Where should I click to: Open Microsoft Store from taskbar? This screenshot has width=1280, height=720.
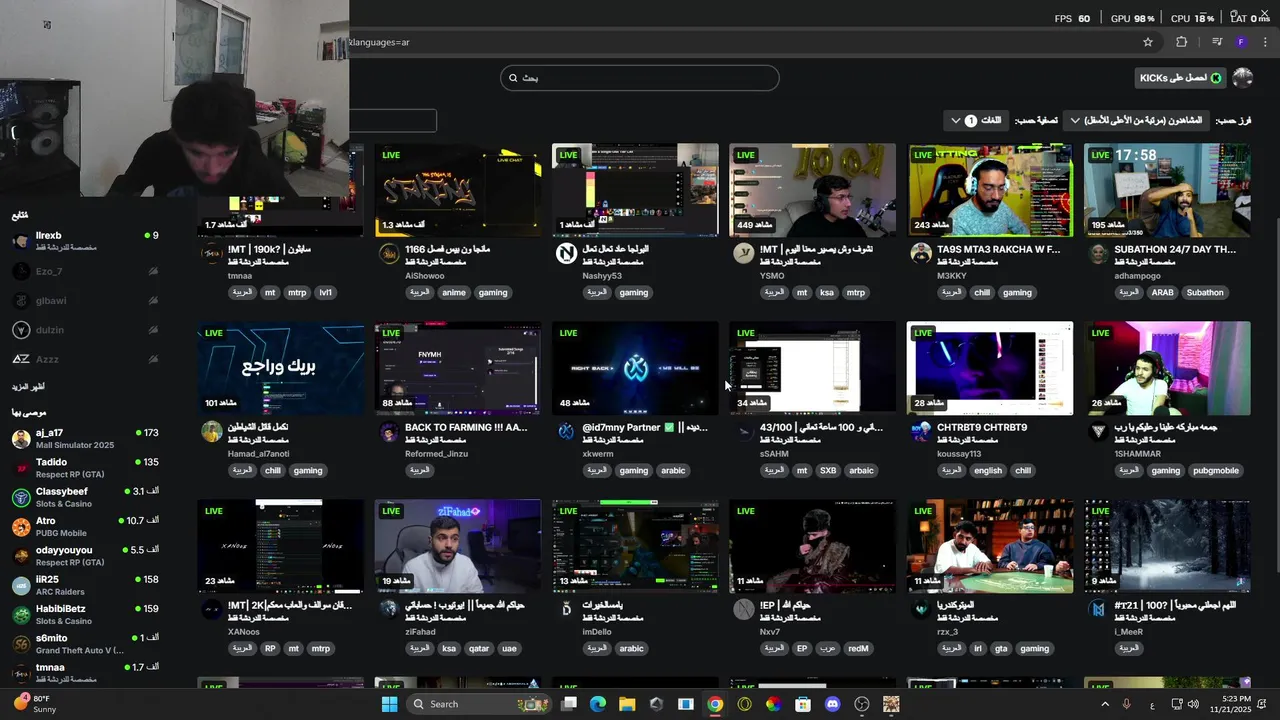coord(803,704)
